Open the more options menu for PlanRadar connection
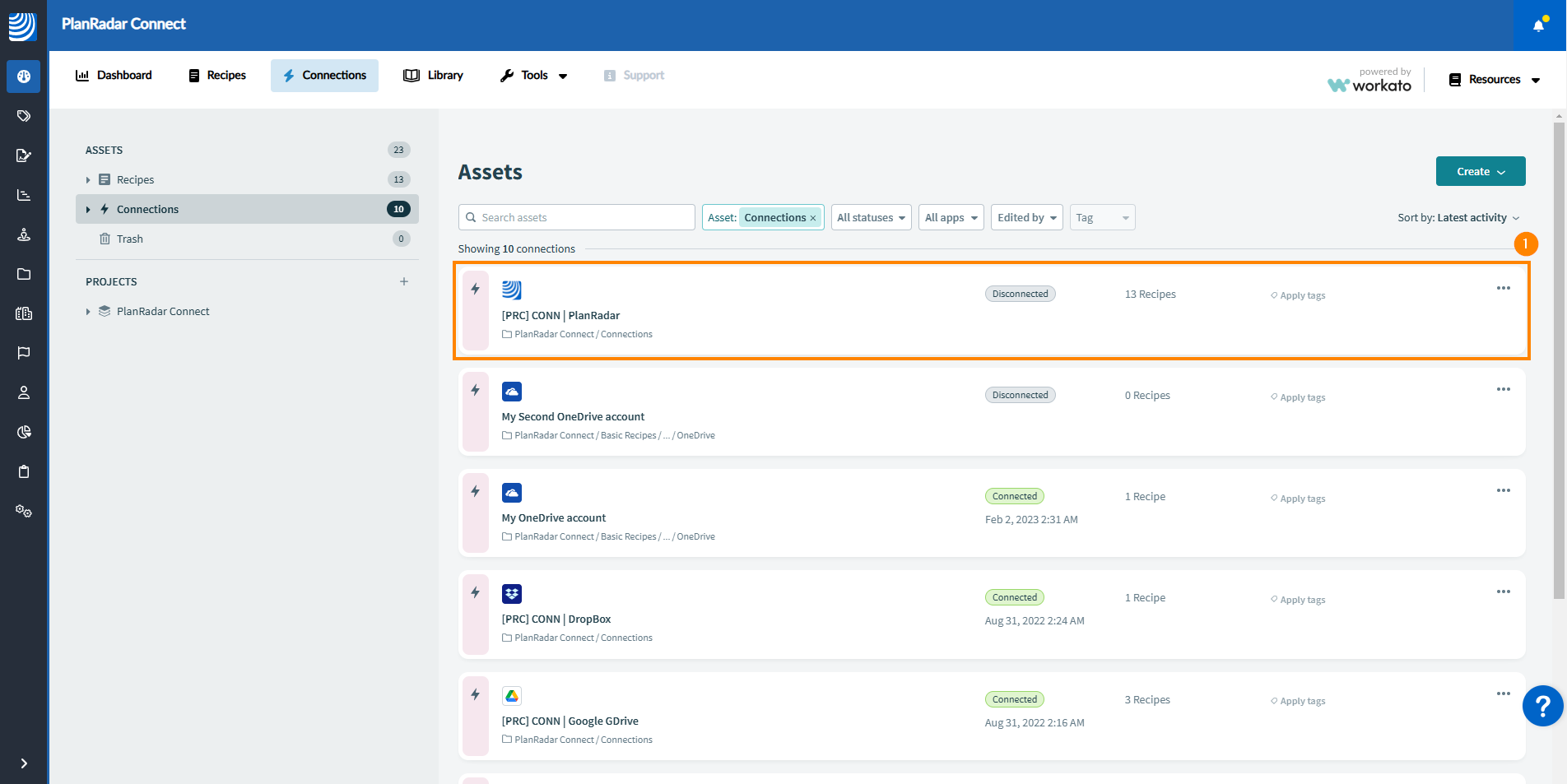This screenshot has height=784, width=1567. (1503, 288)
